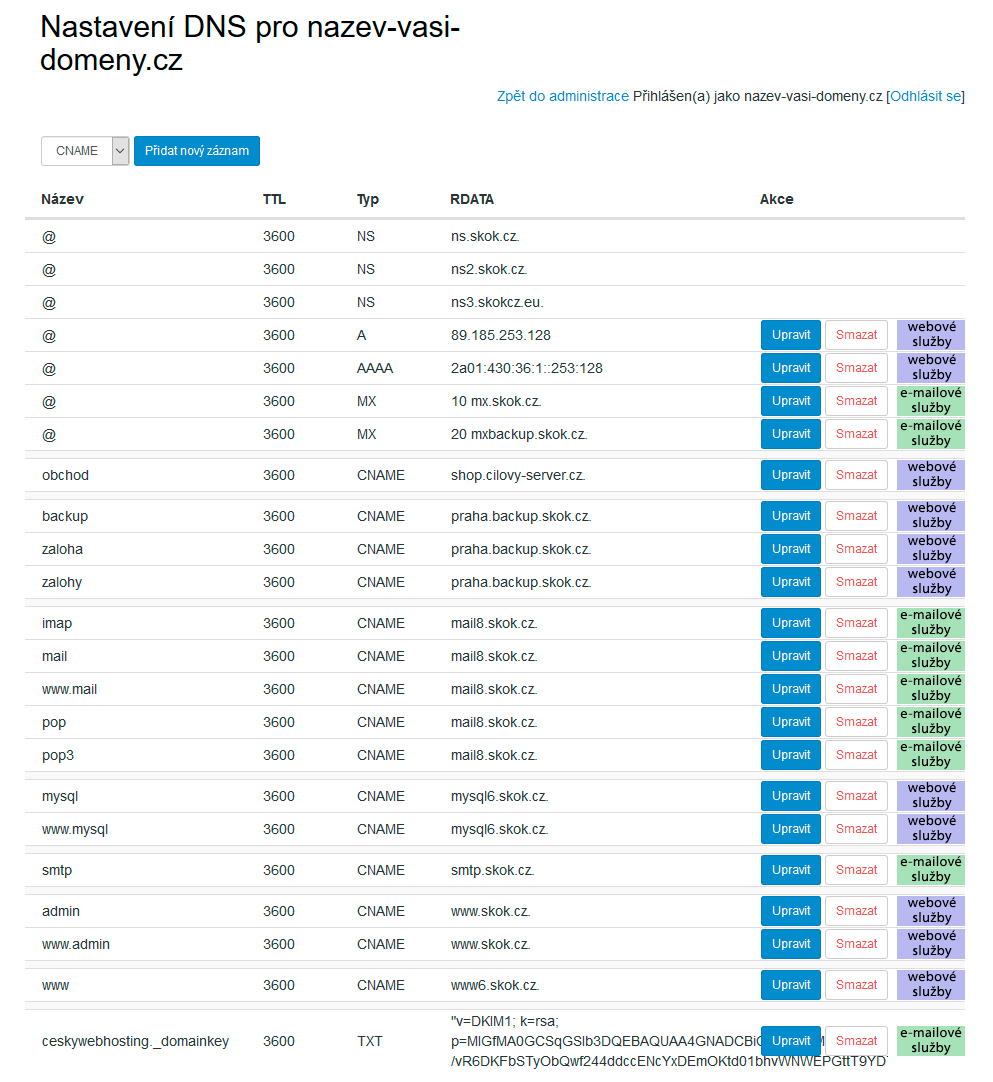The width and height of the screenshot is (993, 1082).
Task: Edit the A record 89.185.253.128
Action: pos(791,335)
